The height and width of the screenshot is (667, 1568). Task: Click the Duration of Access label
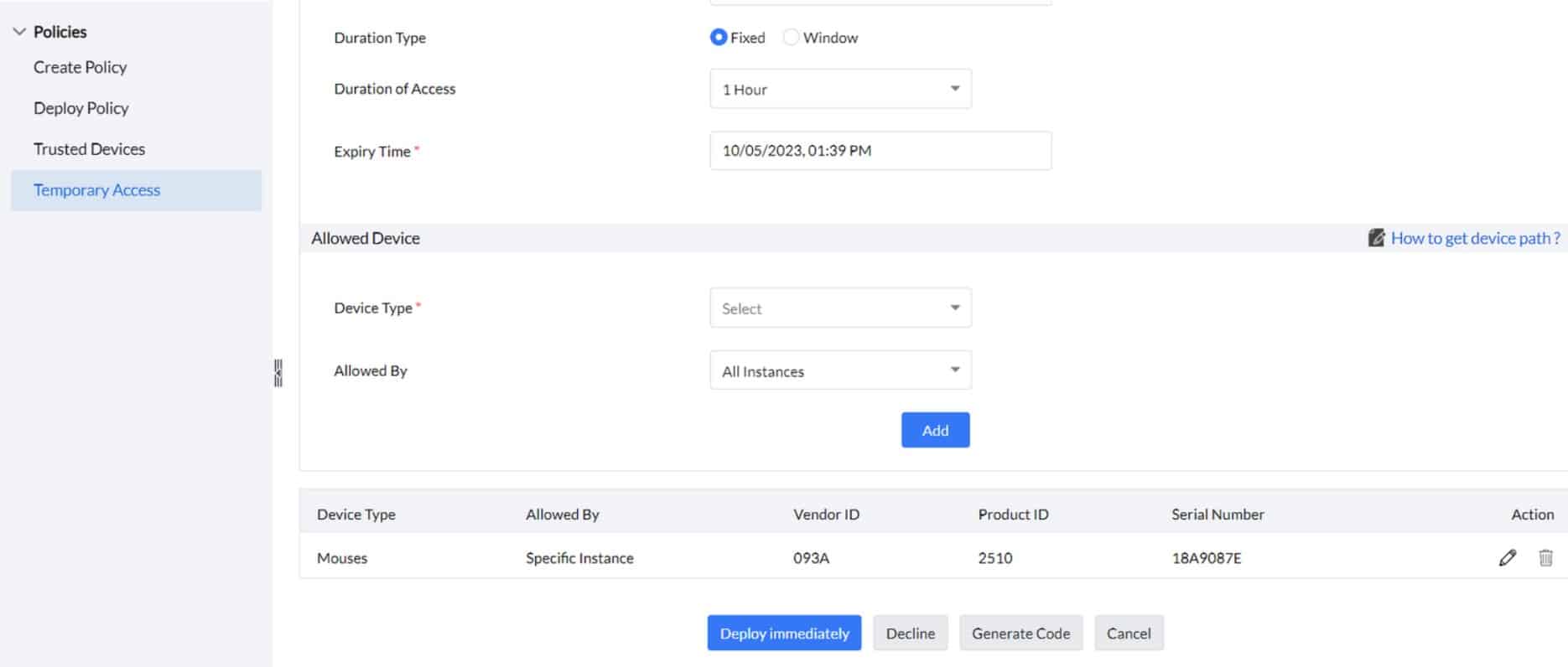(395, 89)
